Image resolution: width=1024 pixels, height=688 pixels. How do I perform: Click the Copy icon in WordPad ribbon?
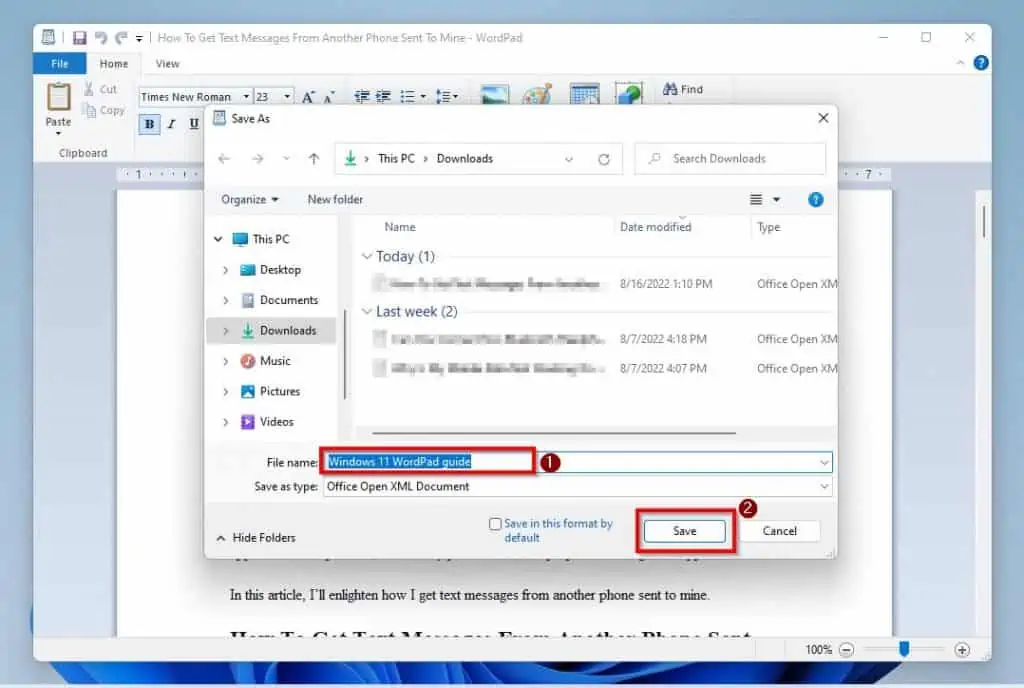pyautogui.click(x=89, y=110)
